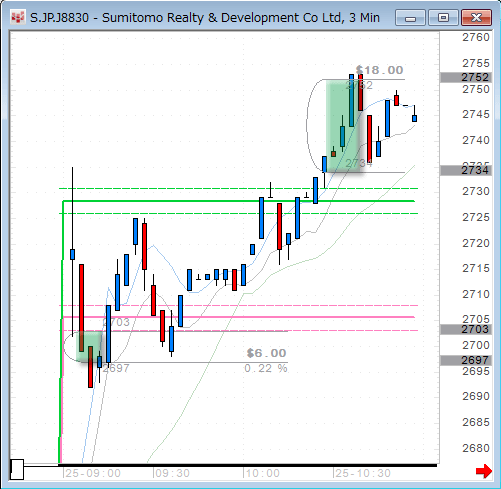
Task: Click the 2690 price axis label
Action: [x=476, y=396]
